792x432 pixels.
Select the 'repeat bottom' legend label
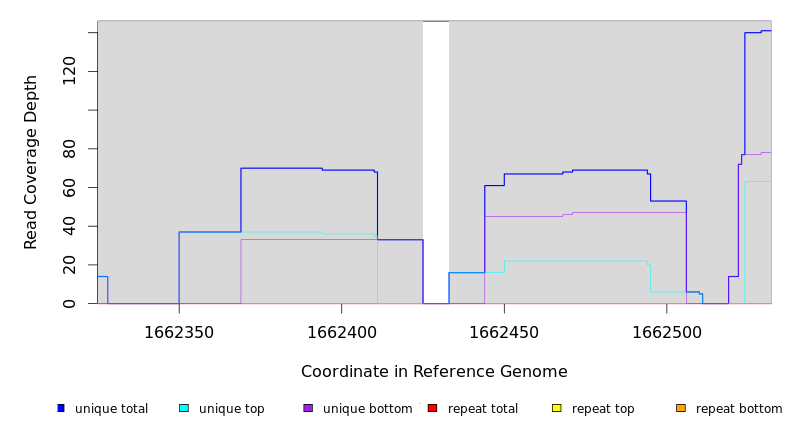(739, 409)
